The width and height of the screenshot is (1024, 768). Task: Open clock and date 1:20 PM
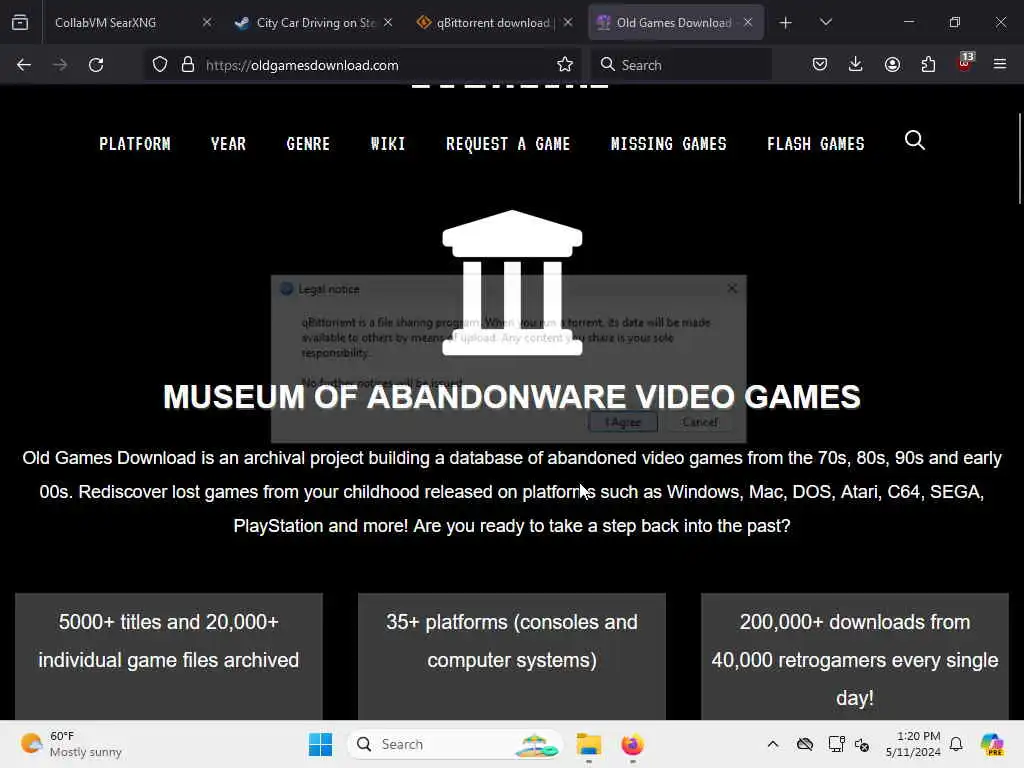913,744
